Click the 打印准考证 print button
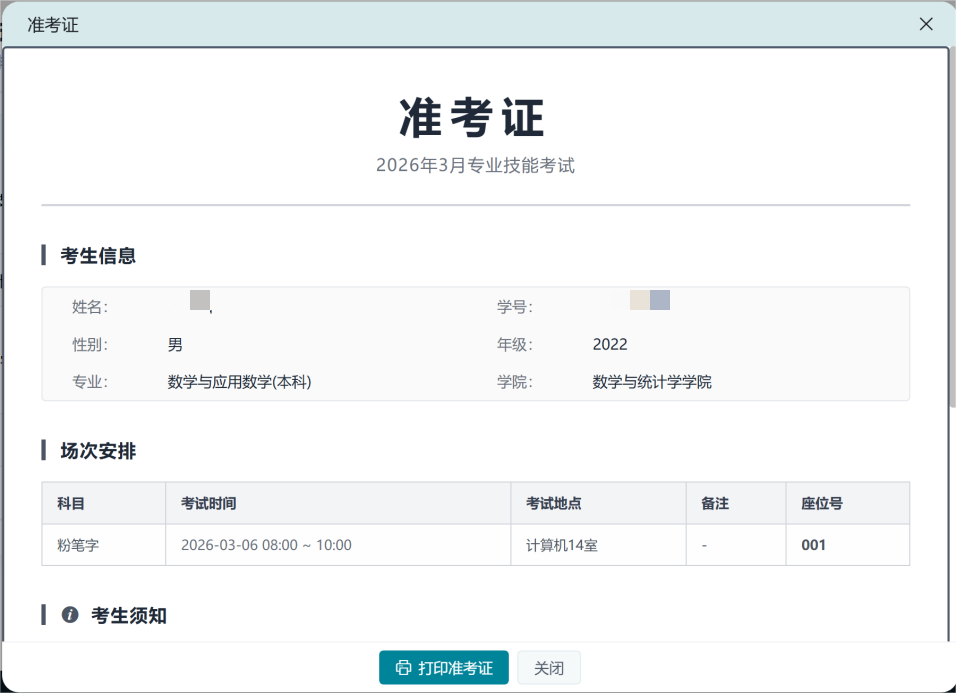 coord(444,667)
